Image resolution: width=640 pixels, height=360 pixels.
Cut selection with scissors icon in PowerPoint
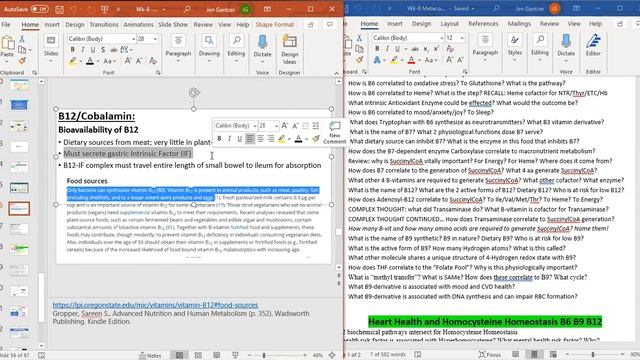tap(22, 39)
